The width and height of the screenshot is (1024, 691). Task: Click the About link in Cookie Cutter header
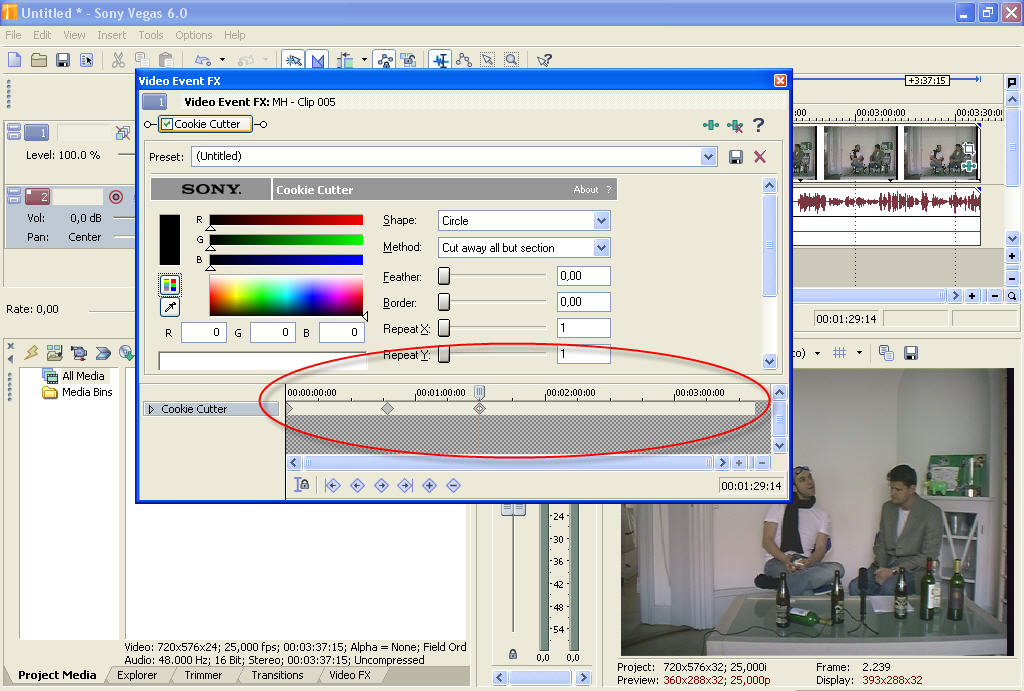click(585, 189)
